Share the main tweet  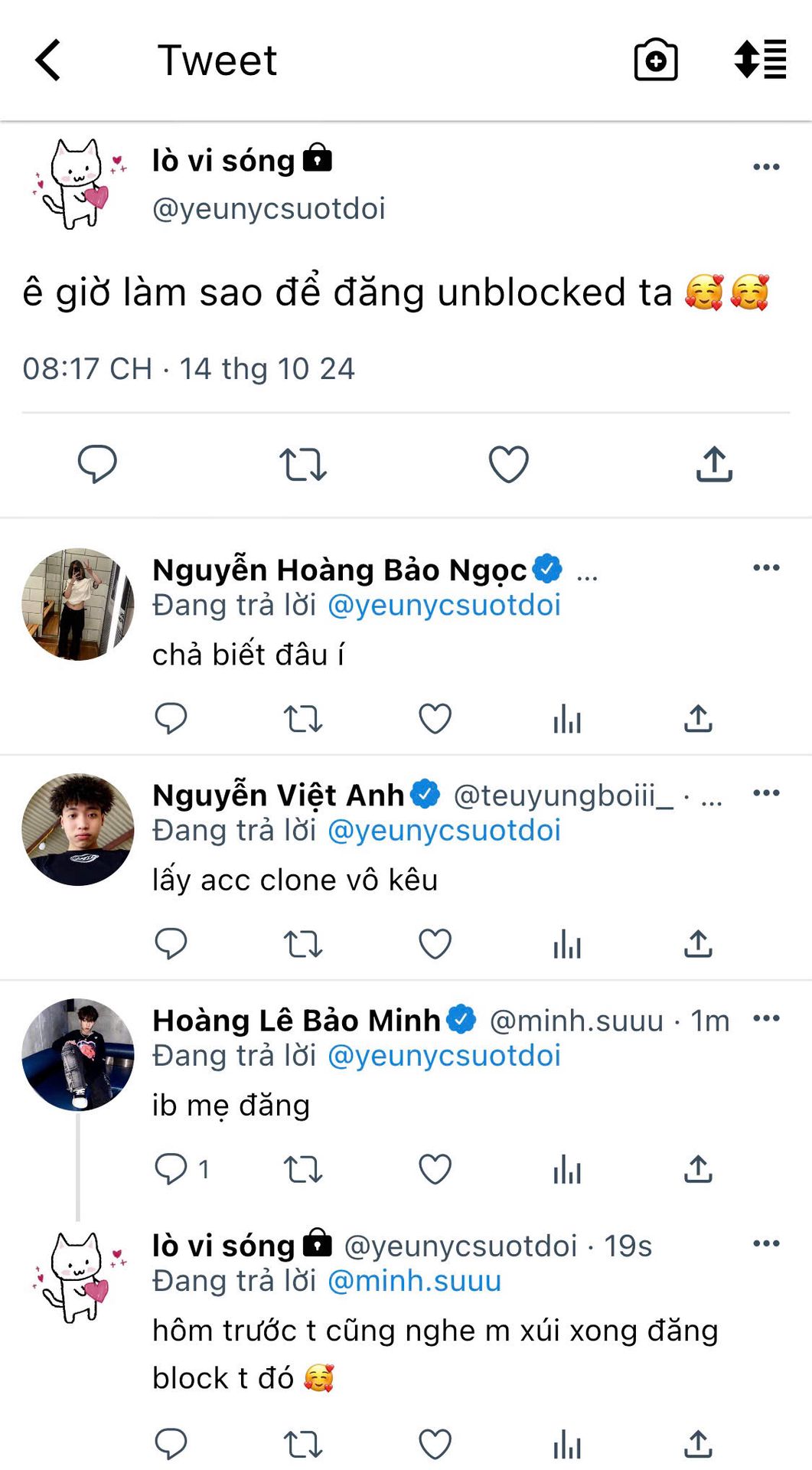[x=714, y=464]
